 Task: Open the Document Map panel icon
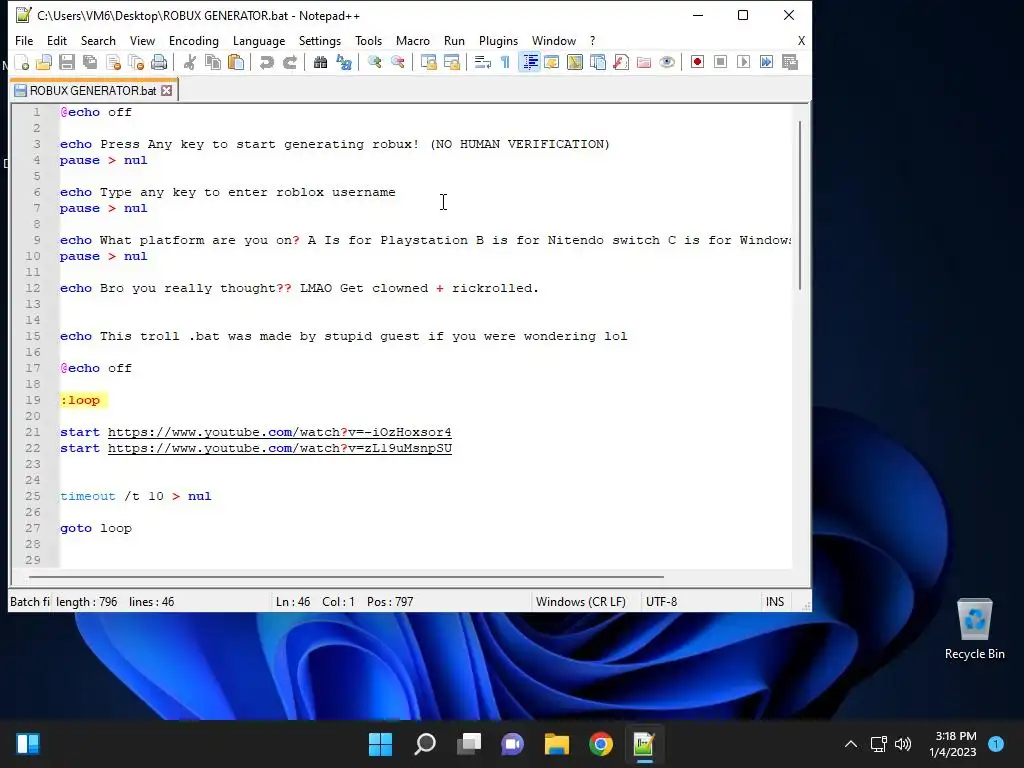point(575,63)
